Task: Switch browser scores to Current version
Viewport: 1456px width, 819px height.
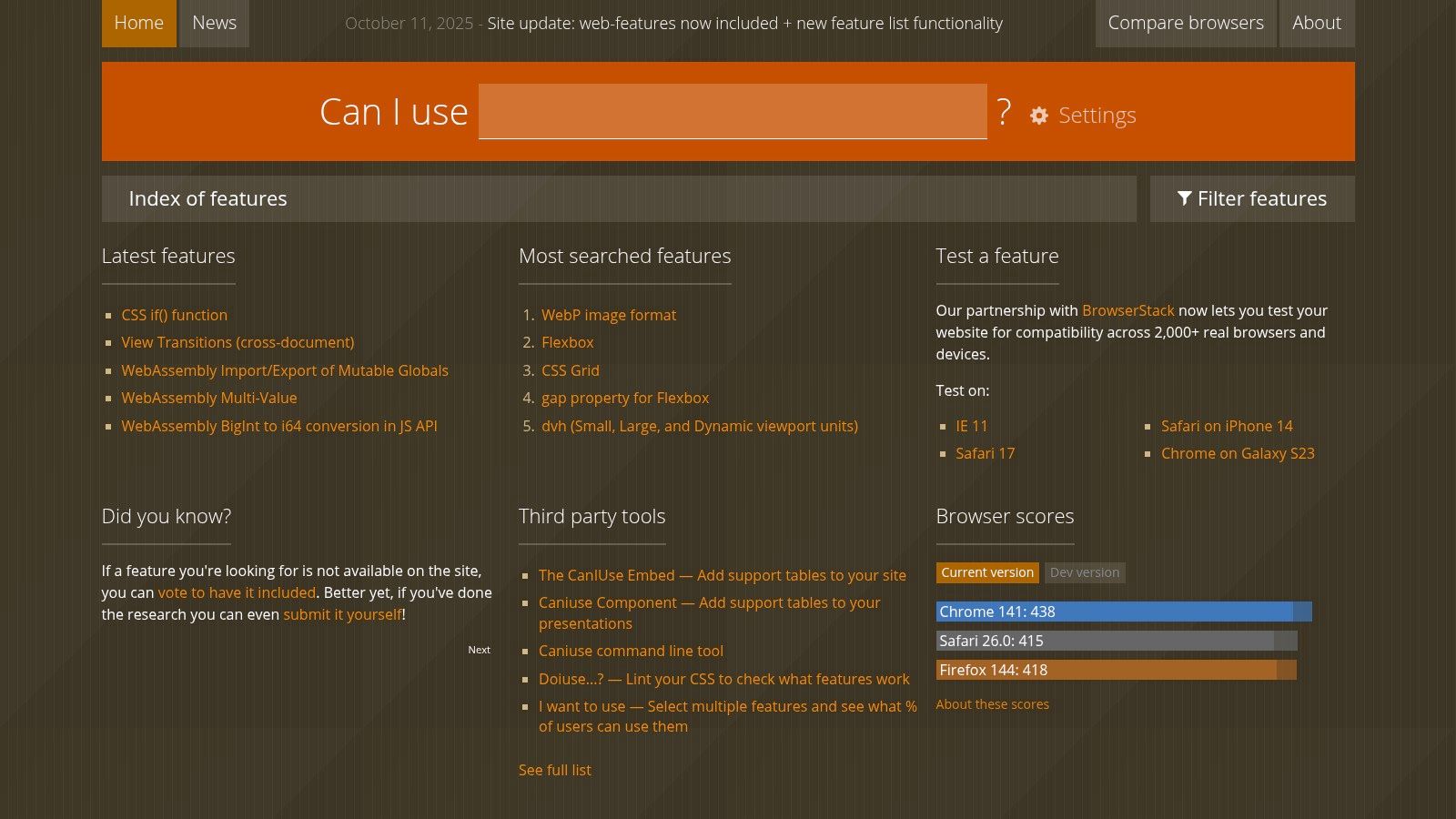Action: tap(987, 572)
